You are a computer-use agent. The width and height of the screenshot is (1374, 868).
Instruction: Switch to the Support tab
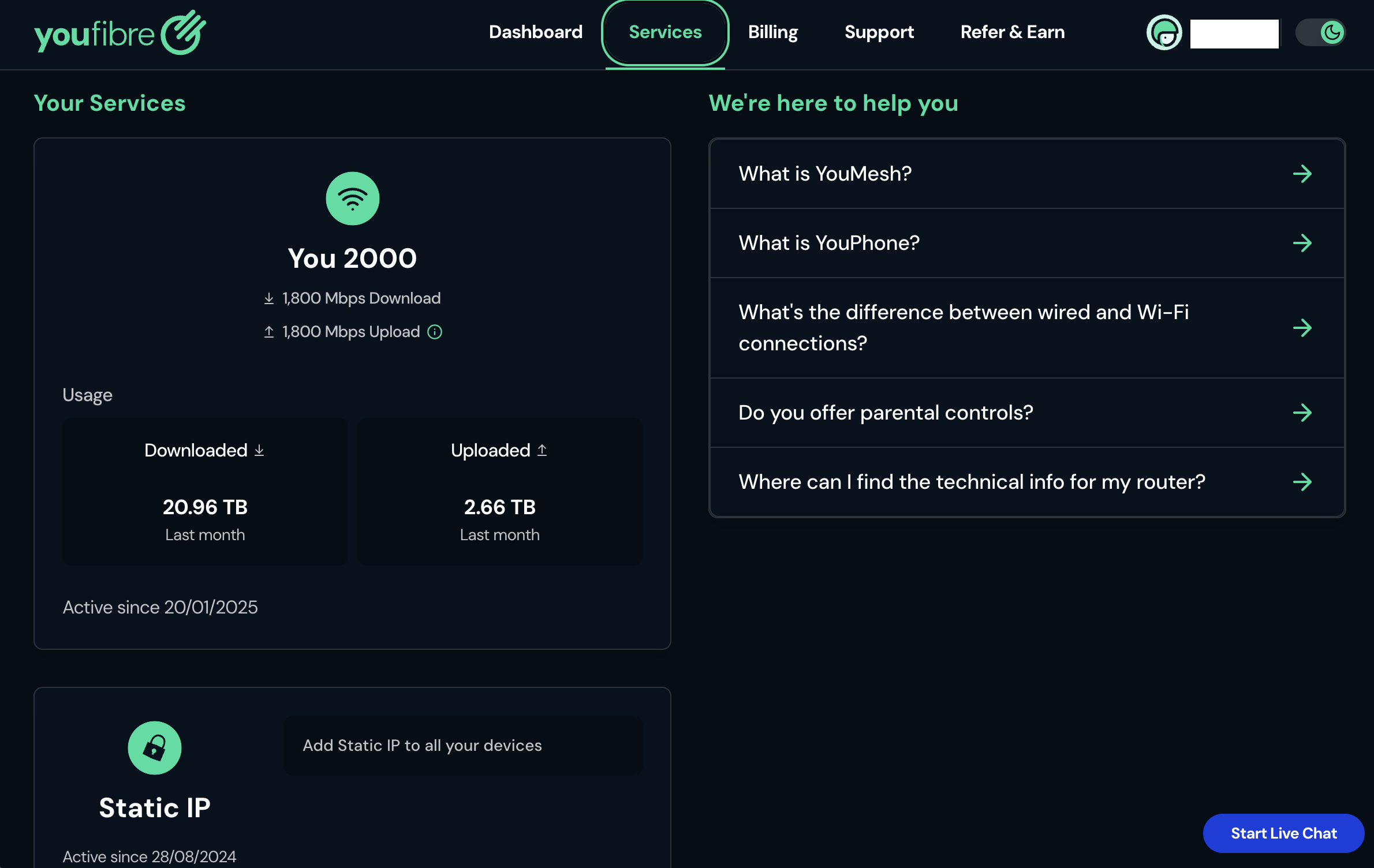coord(879,32)
